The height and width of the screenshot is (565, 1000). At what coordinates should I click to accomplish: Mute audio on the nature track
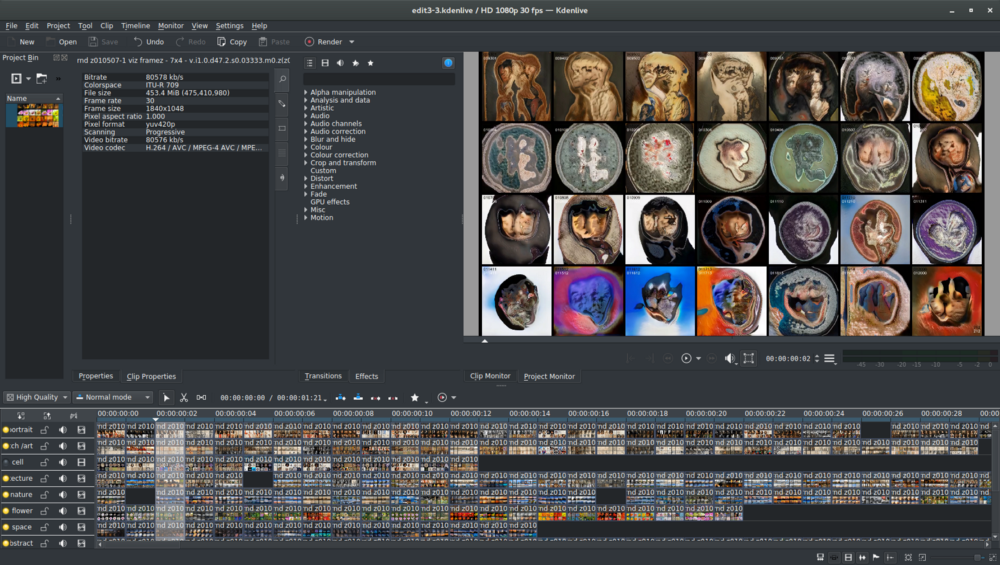pos(63,494)
